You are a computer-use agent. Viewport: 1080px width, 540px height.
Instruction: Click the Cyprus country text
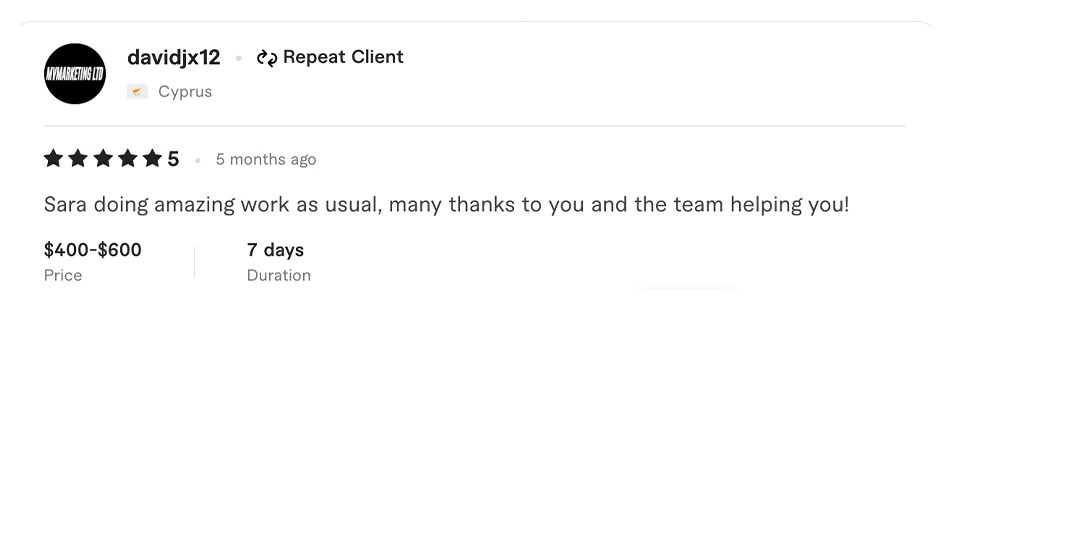[185, 92]
